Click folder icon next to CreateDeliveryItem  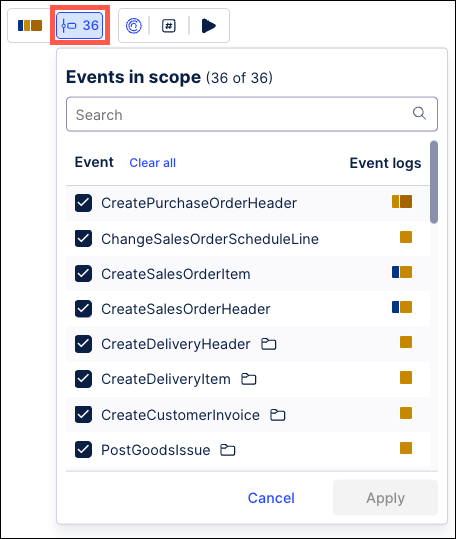[249, 379]
